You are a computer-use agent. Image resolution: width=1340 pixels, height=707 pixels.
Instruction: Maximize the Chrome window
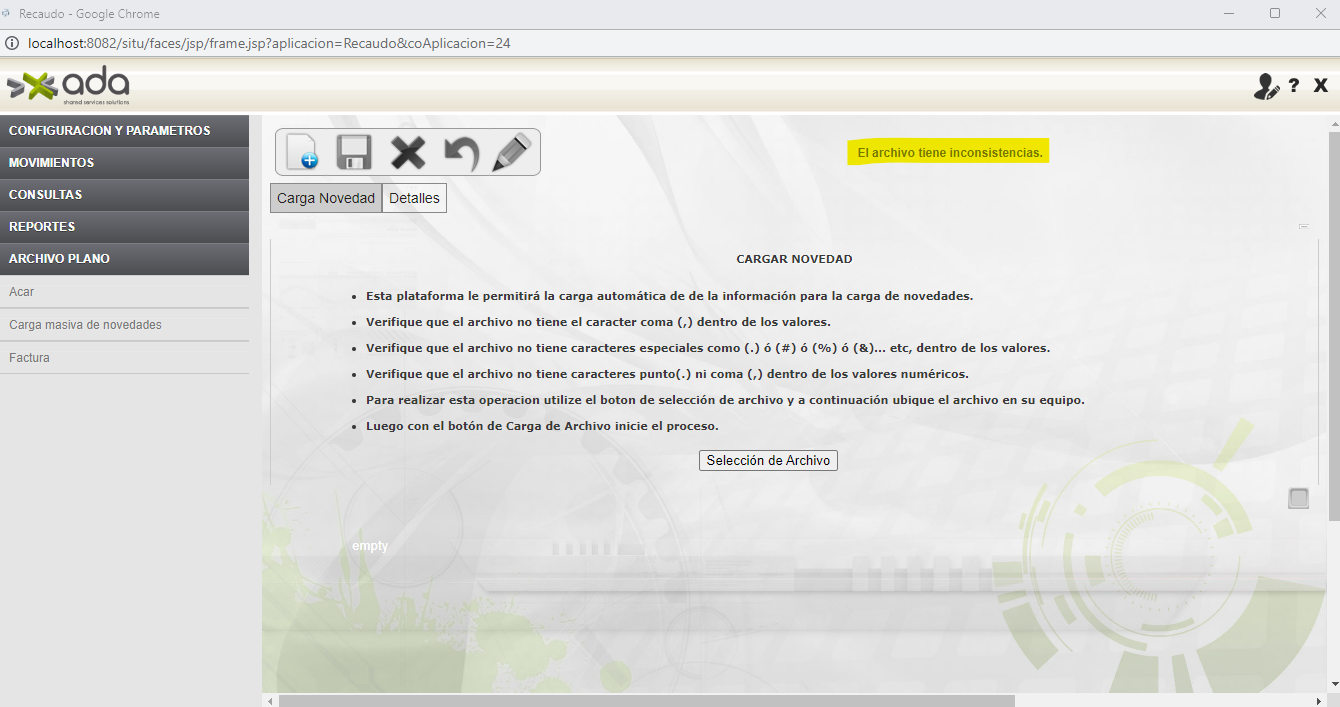point(1275,13)
